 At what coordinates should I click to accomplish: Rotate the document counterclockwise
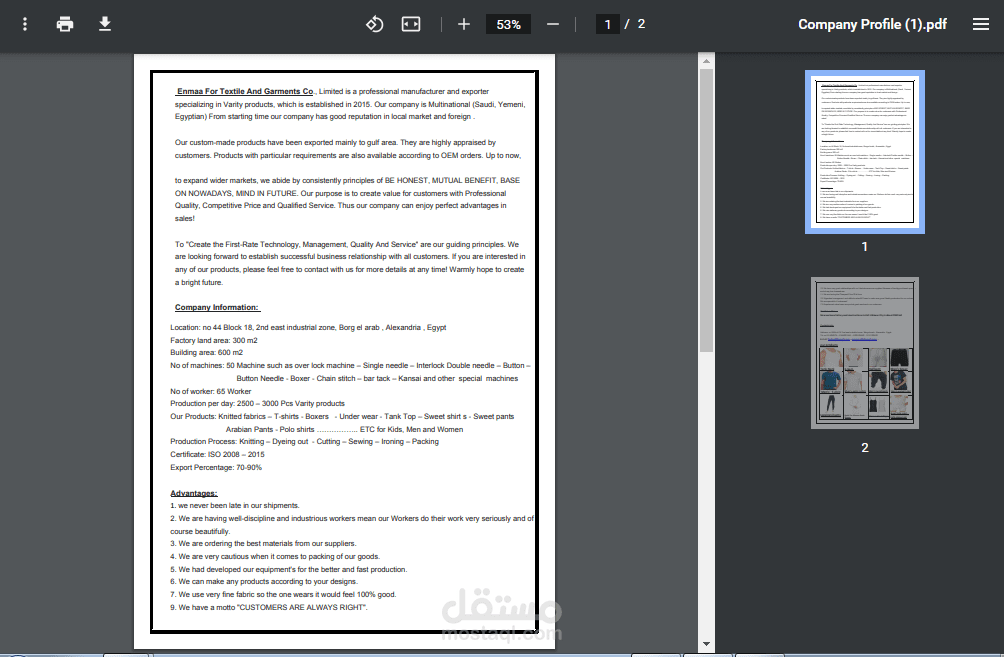point(375,24)
